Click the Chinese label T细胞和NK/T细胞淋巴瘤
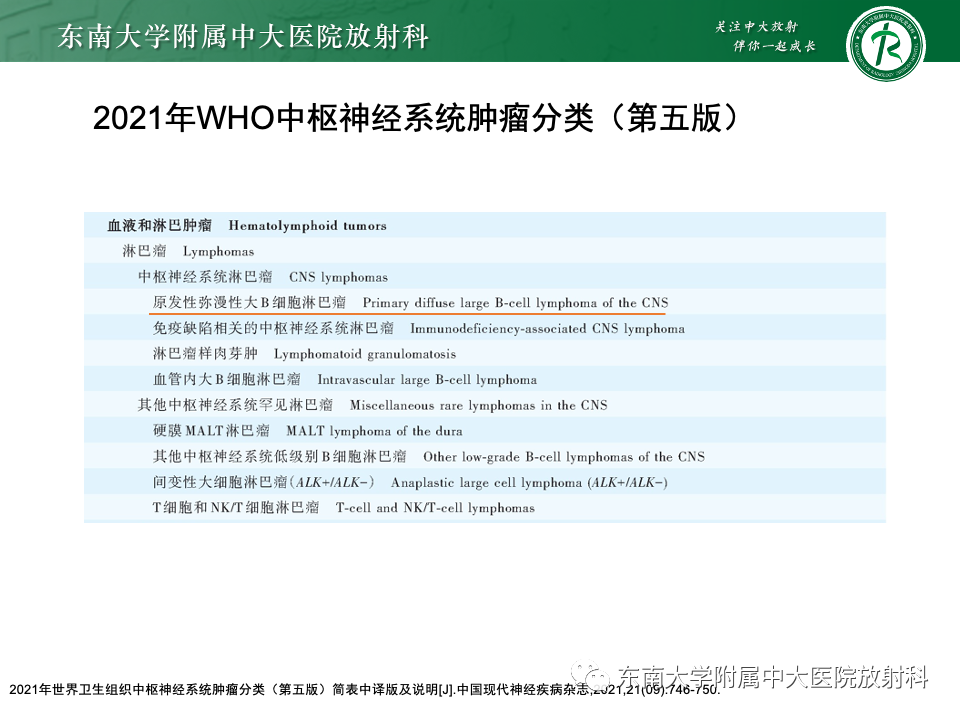The height and width of the screenshot is (720, 960). [x=236, y=508]
